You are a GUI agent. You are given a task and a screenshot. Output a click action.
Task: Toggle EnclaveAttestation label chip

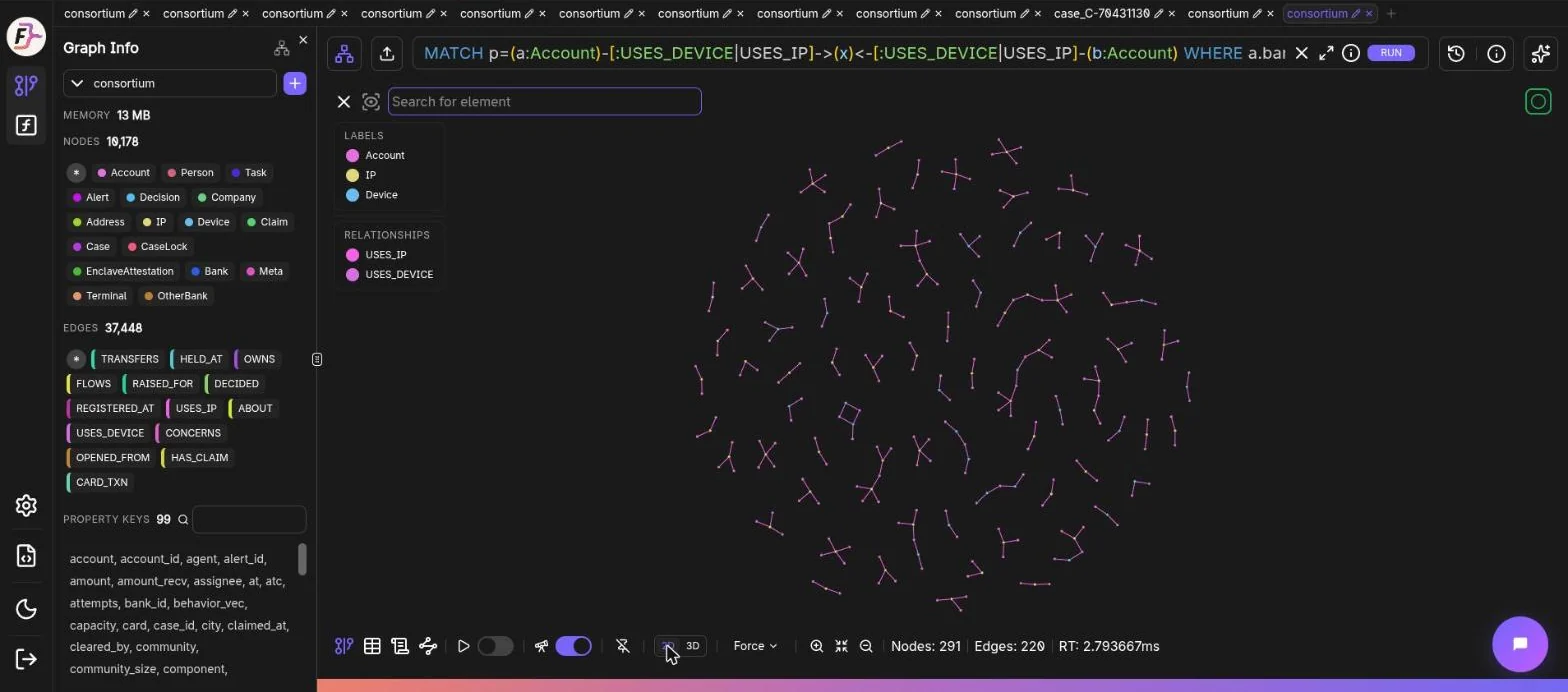coord(123,271)
